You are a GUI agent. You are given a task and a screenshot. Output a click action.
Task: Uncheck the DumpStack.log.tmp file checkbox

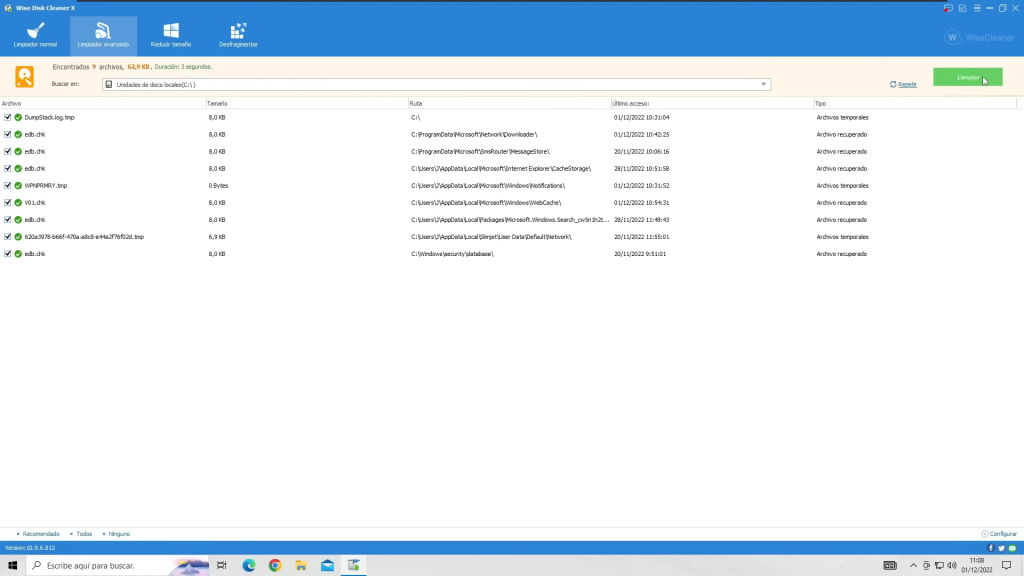point(8,118)
